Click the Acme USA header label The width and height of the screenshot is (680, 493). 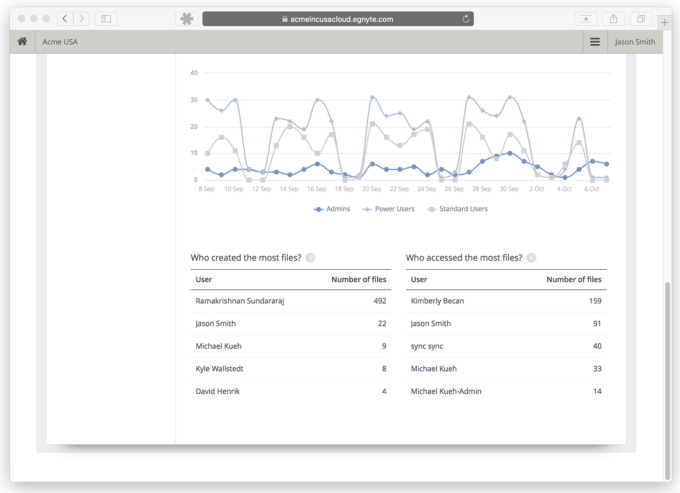pos(60,42)
